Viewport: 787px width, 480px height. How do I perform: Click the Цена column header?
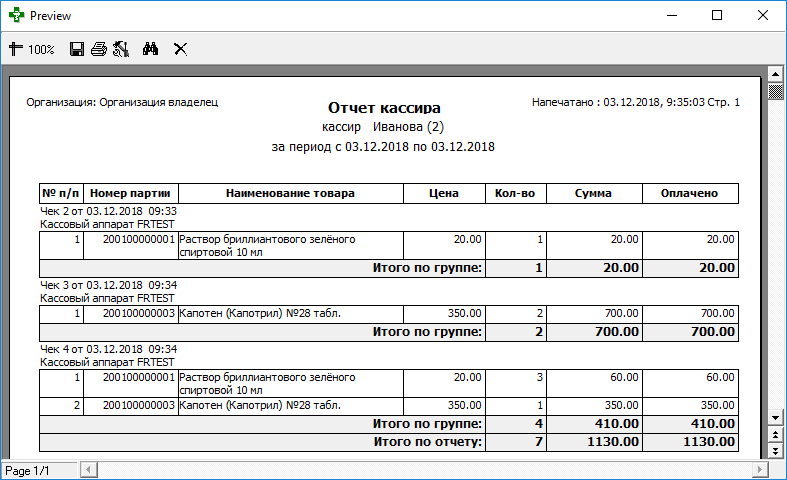click(444, 193)
